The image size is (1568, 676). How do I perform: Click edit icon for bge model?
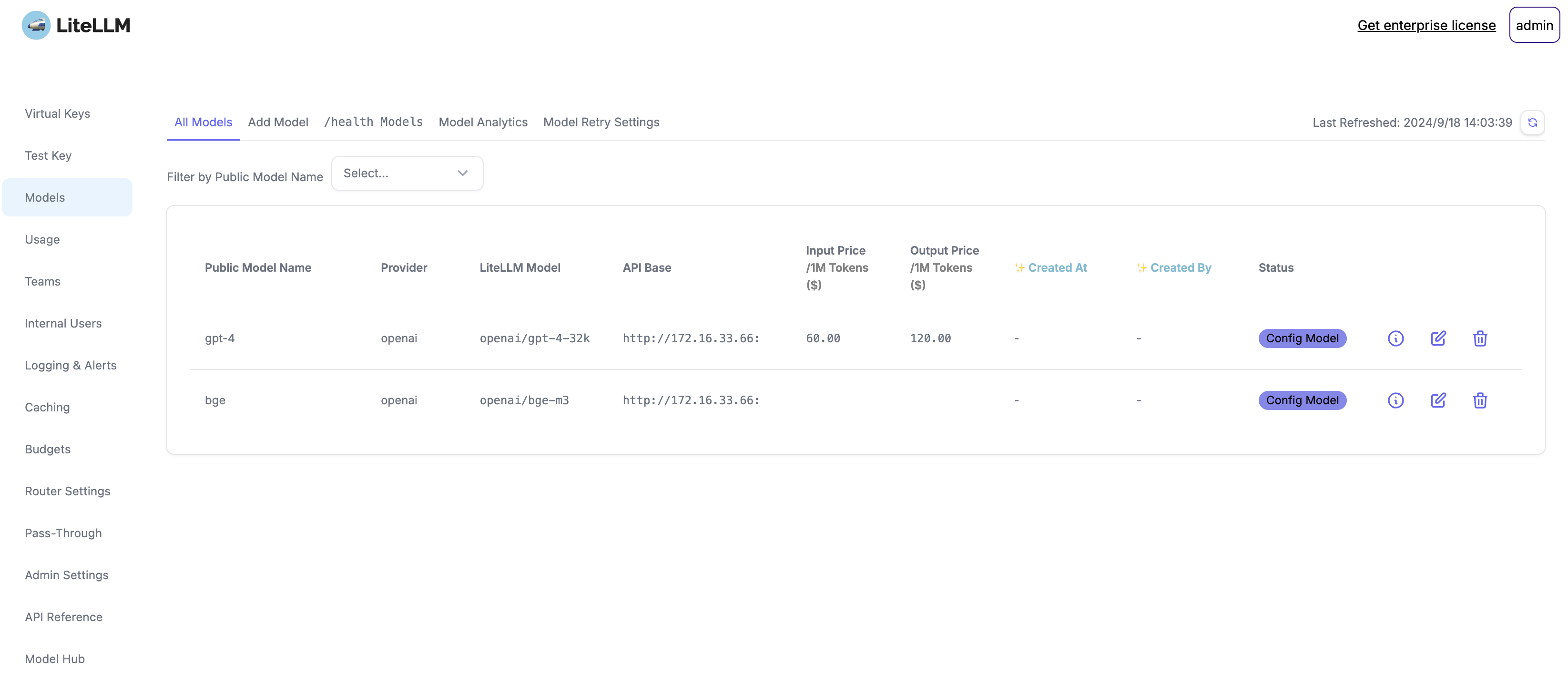(x=1438, y=400)
